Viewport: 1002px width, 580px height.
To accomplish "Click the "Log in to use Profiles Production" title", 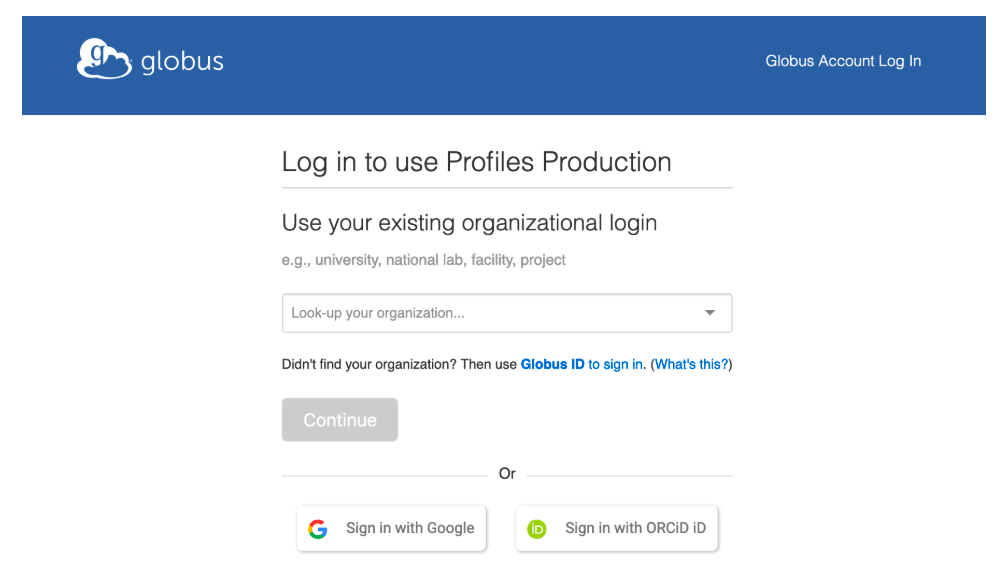I will [476, 162].
